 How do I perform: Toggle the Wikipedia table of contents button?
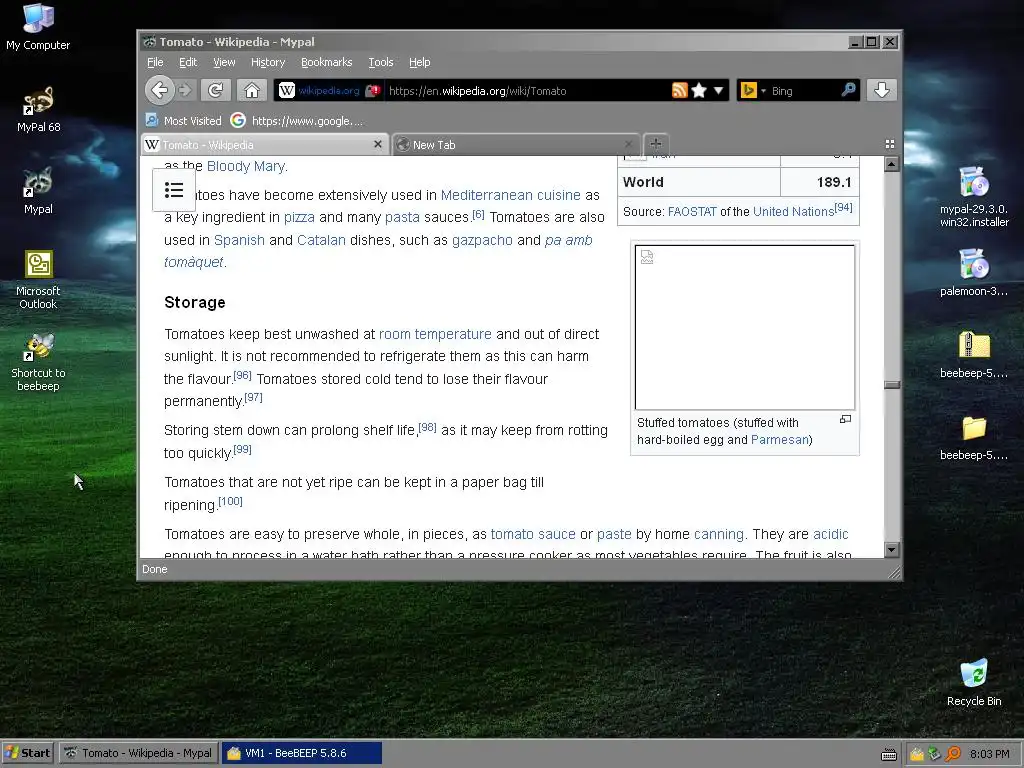[174, 190]
